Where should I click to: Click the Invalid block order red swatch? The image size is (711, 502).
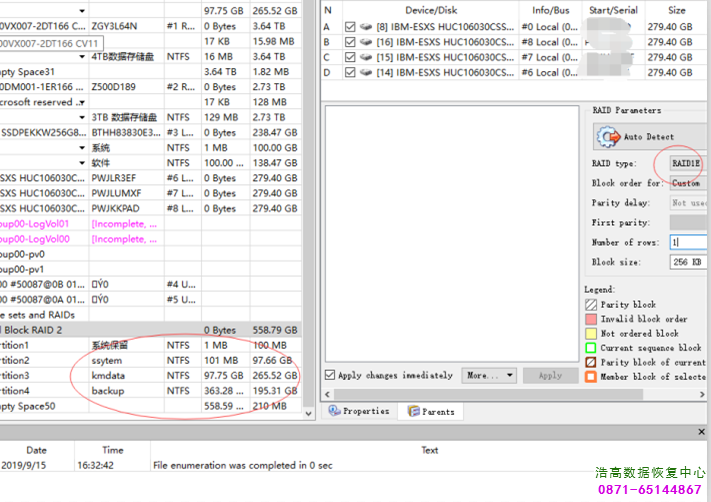(591, 319)
